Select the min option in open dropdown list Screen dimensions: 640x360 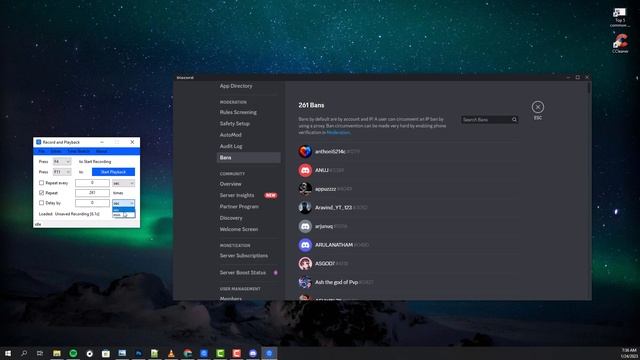[x=123, y=215]
